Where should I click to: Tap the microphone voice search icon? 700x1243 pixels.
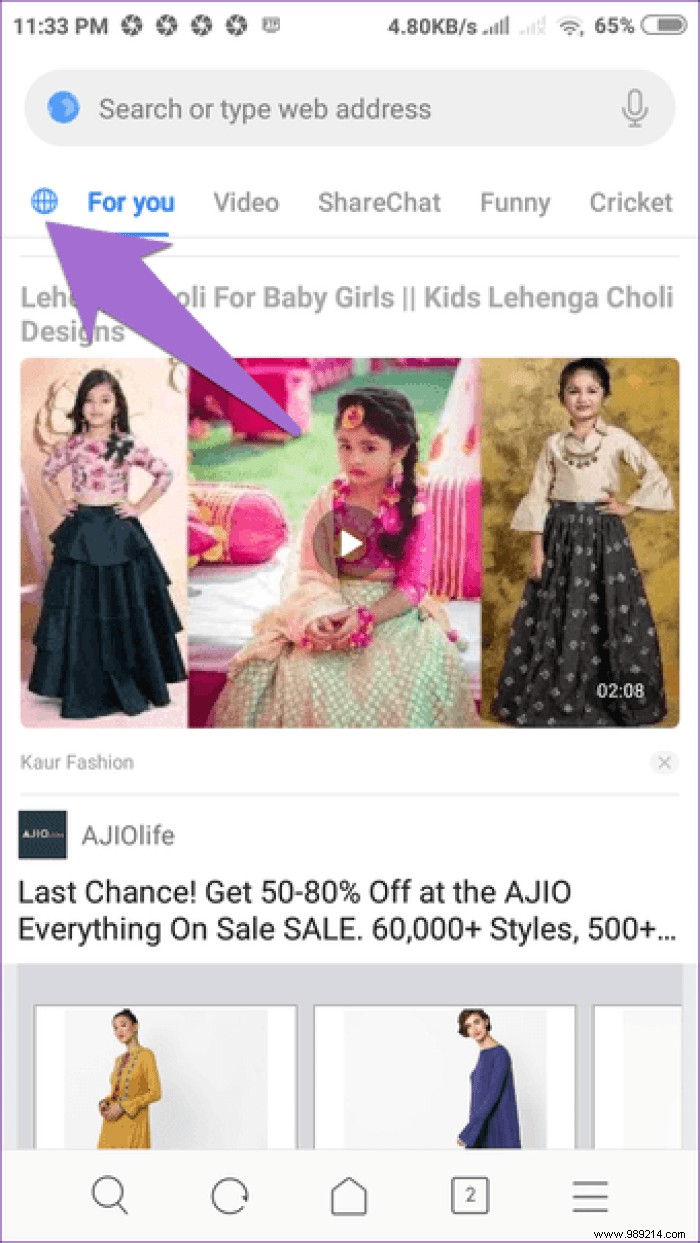[x=634, y=108]
